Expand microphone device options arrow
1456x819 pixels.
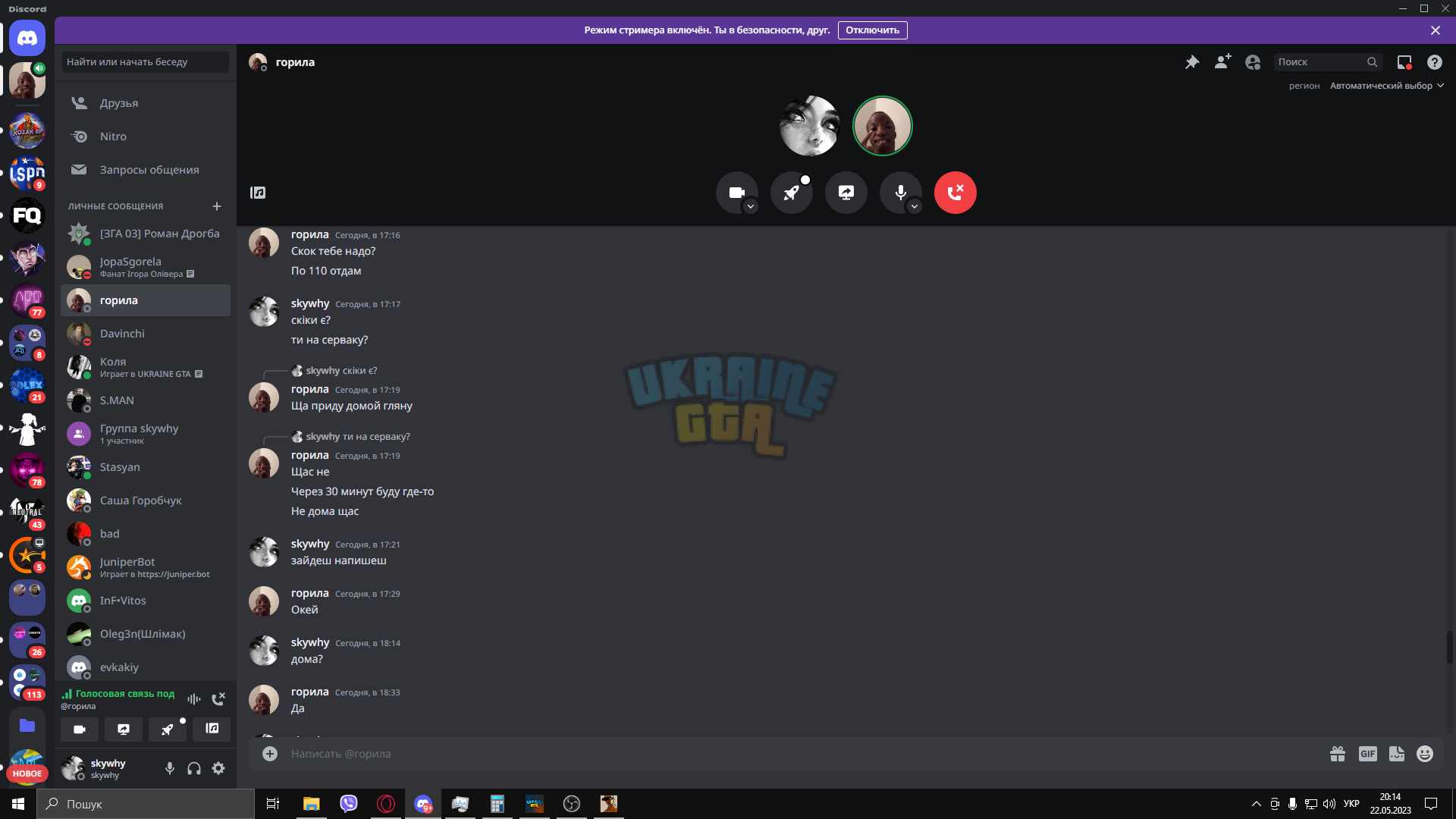click(915, 206)
